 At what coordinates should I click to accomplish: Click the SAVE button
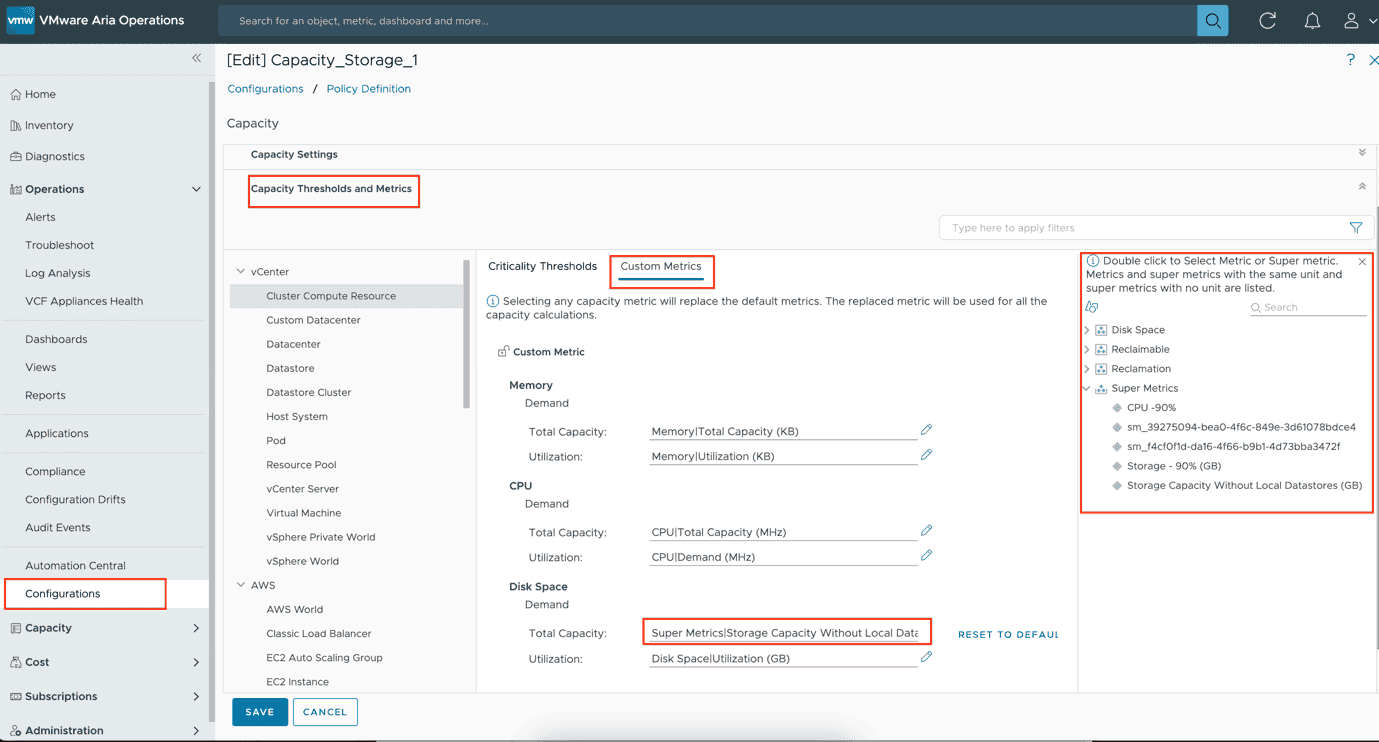pyautogui.click(x=260, y=712)
